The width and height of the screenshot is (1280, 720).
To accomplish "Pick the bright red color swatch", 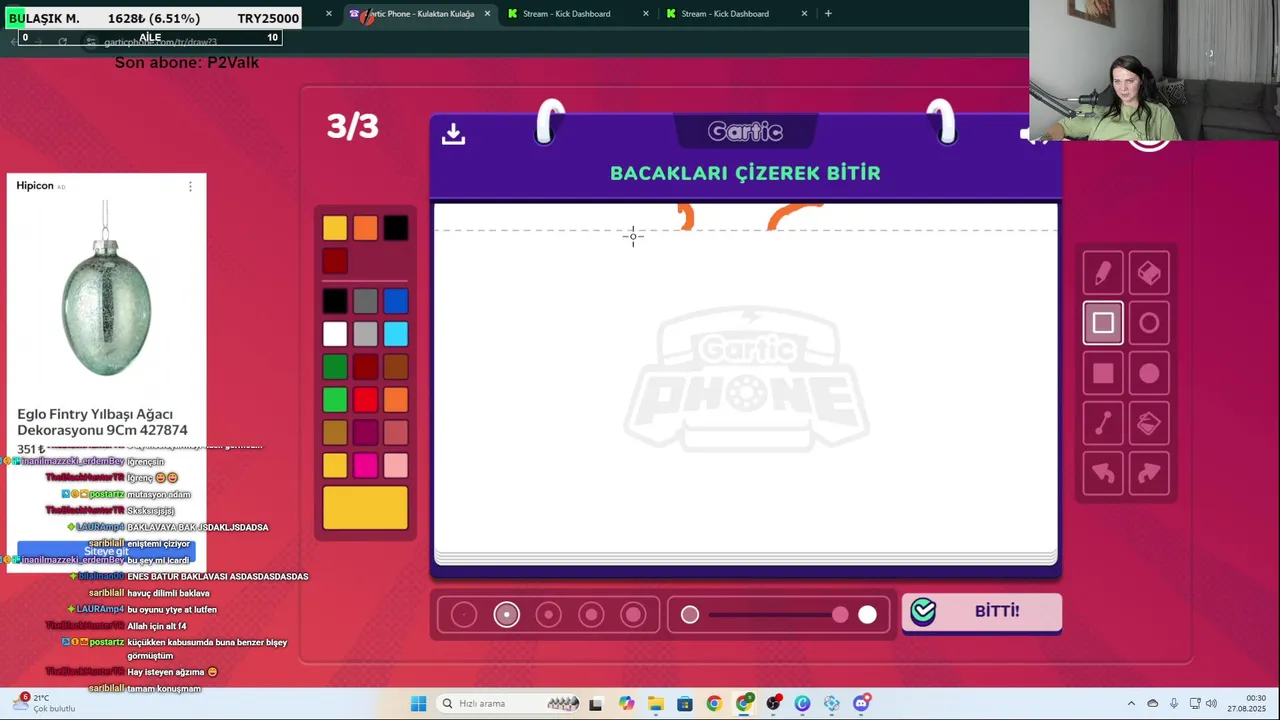I will click(x=366, y=400).
